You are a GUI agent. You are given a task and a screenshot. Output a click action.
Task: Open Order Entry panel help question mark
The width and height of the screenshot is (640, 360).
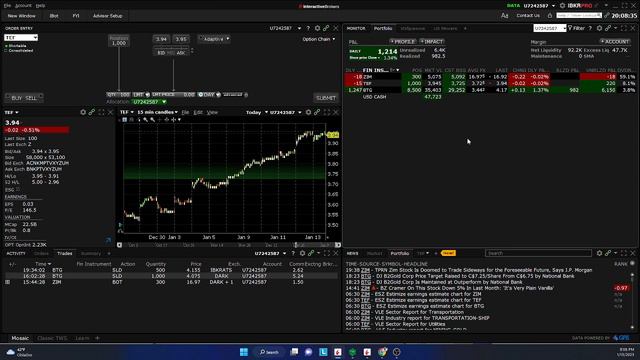point(308,28)
